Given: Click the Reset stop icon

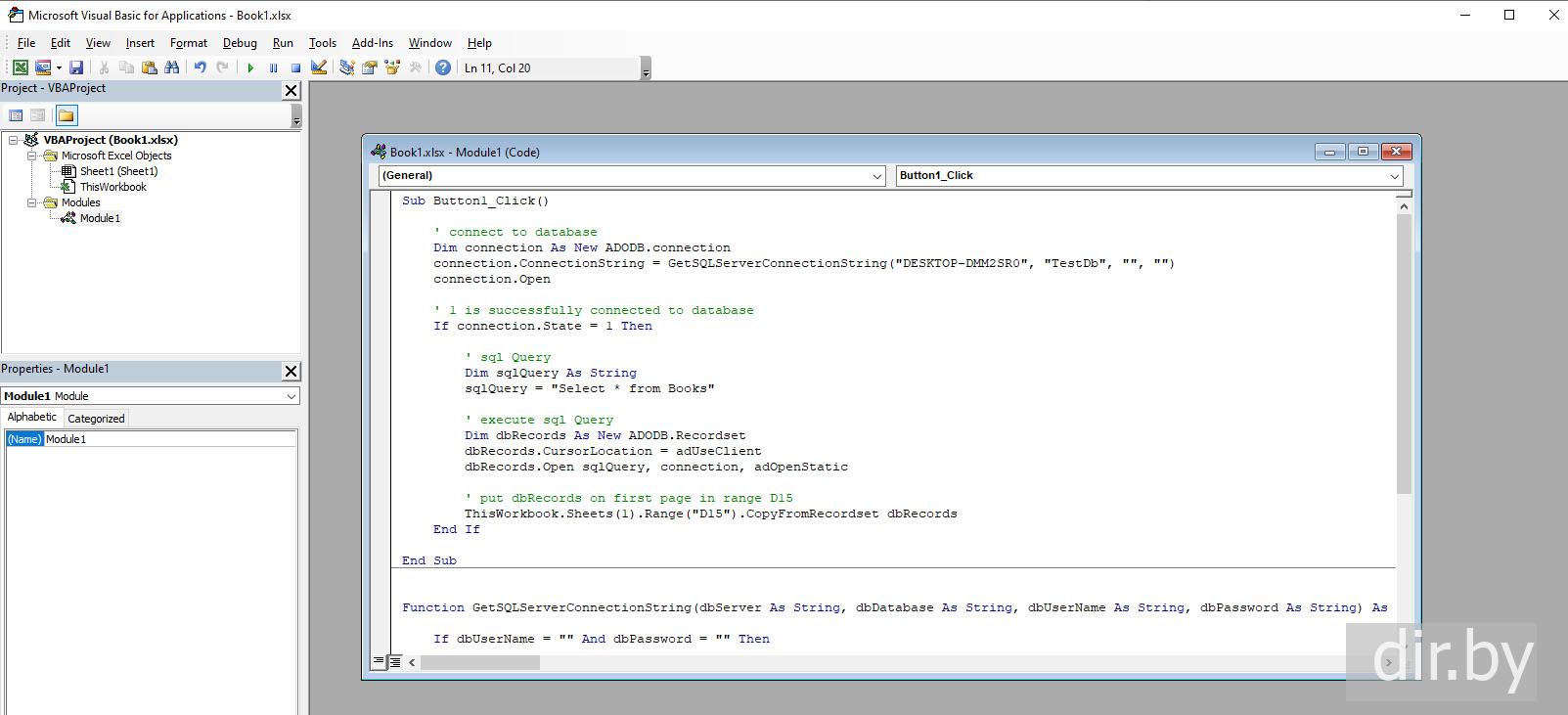Looking at the screenshot, I should (295, 67).
